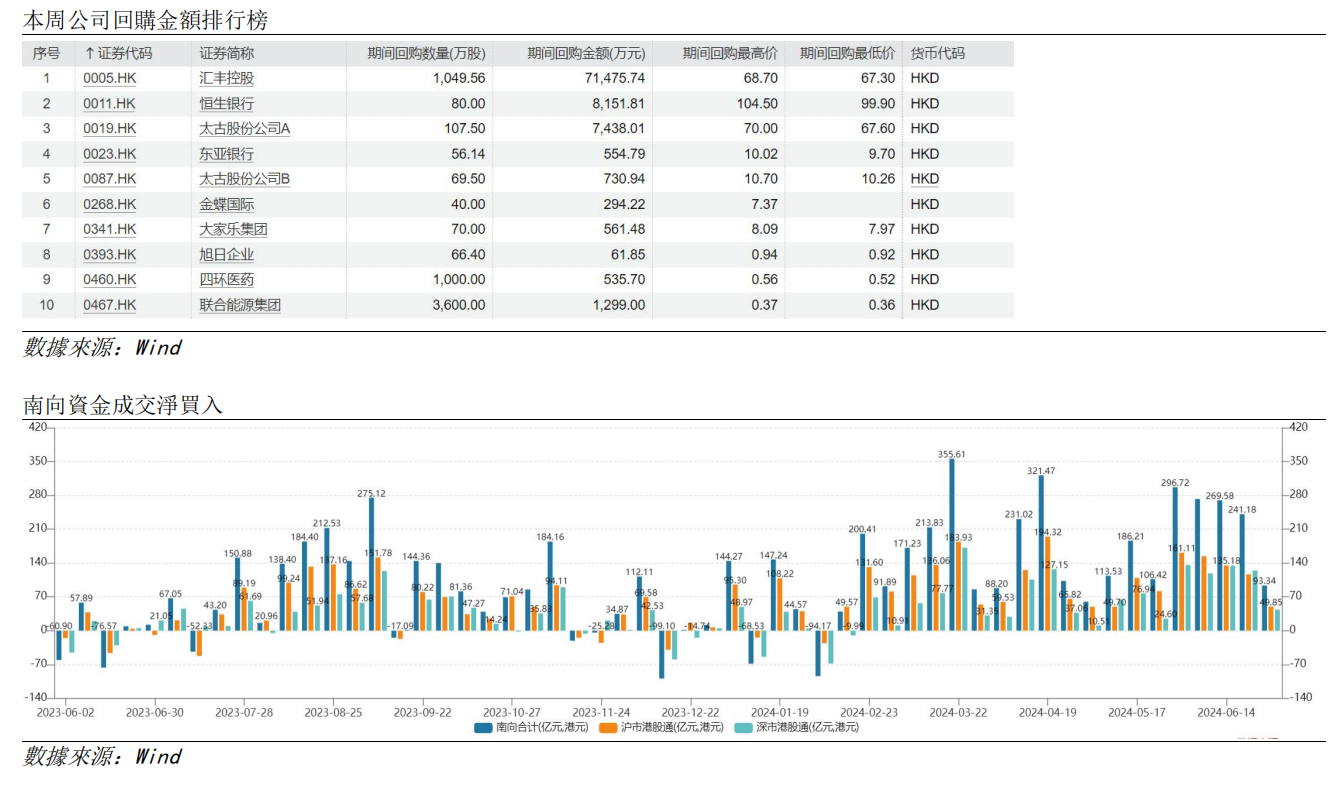This screenshot has width=1336, height=785.
Task: Click the 3,600.00 quantity cell
Action: [459, 305]
